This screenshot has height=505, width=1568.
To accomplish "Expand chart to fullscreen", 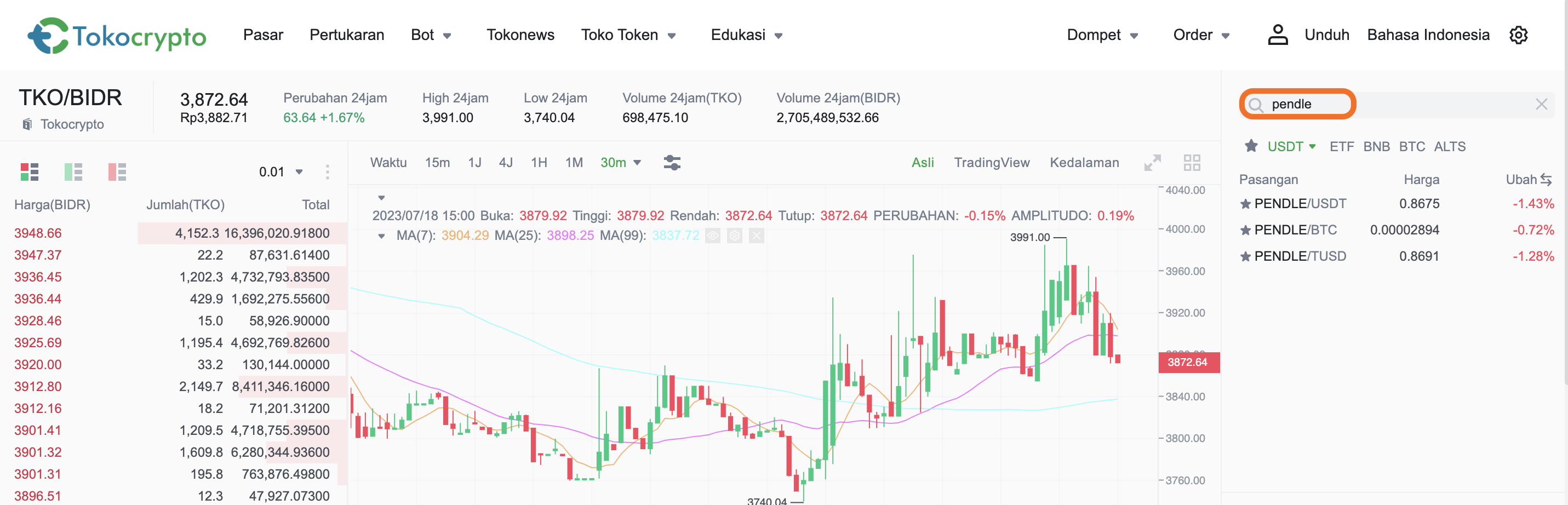I will click(x=1152, y=163).
